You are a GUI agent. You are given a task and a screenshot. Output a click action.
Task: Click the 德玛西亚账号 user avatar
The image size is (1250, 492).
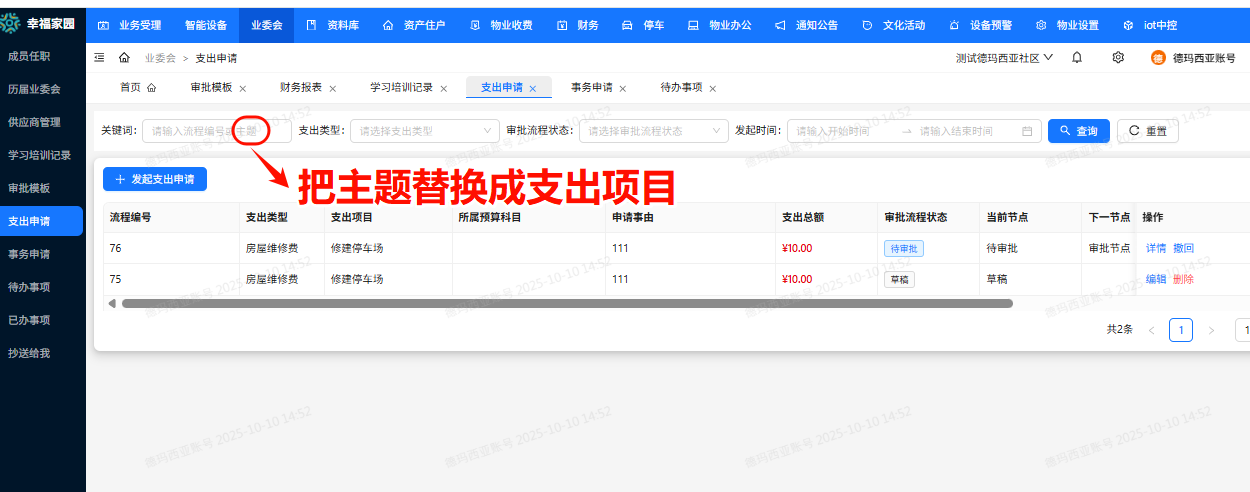click(x=1158, y=58)
